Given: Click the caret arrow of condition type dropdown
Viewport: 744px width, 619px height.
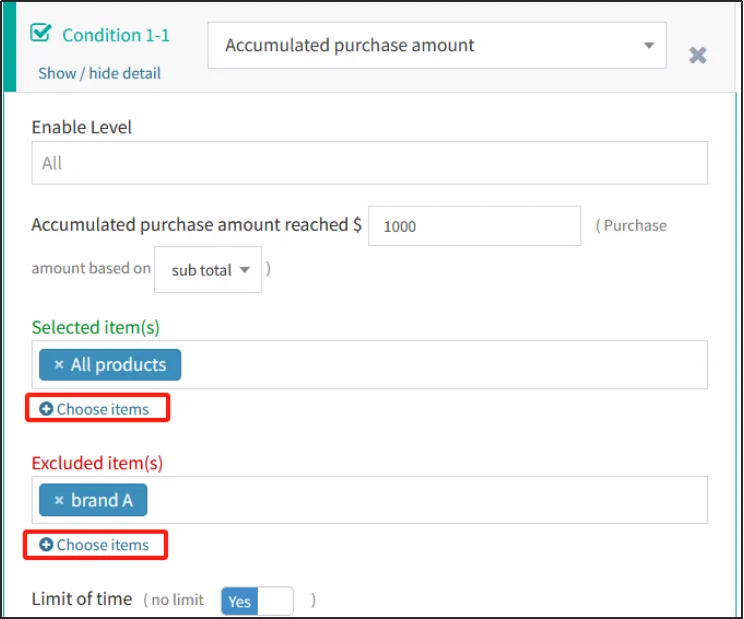Looking at the screenshot, I should (x=649, y=45).
